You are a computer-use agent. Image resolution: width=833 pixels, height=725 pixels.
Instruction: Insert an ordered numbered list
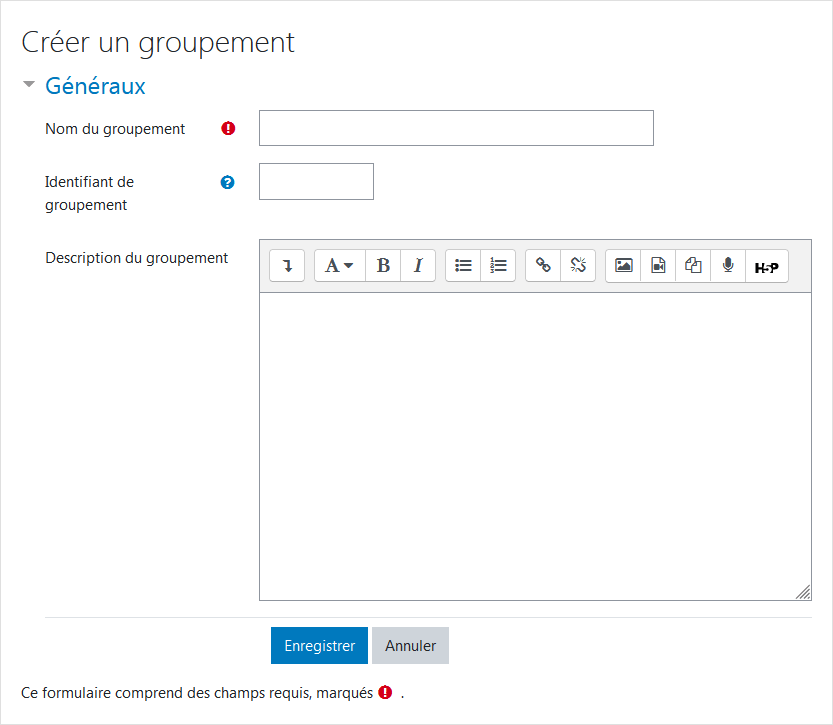pyautogui.click(x=498, y=266)
